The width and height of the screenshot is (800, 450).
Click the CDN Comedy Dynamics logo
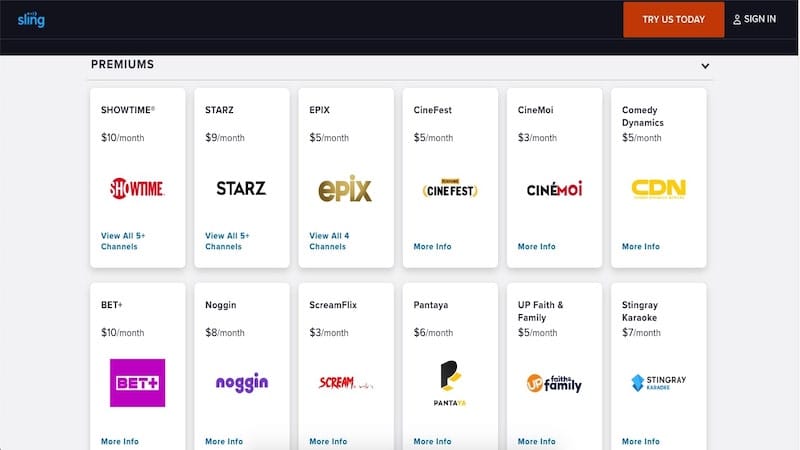(x=659, y=189)
